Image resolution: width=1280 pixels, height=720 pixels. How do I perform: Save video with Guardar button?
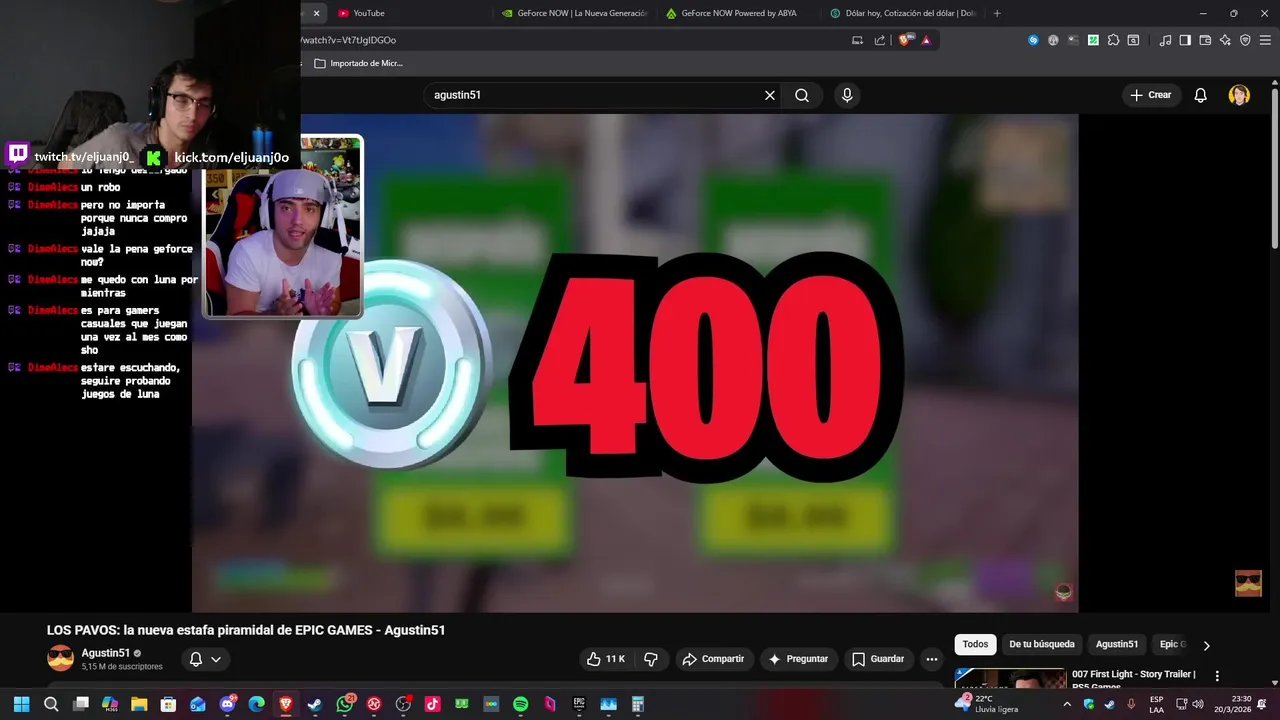[x=878, y=659]
